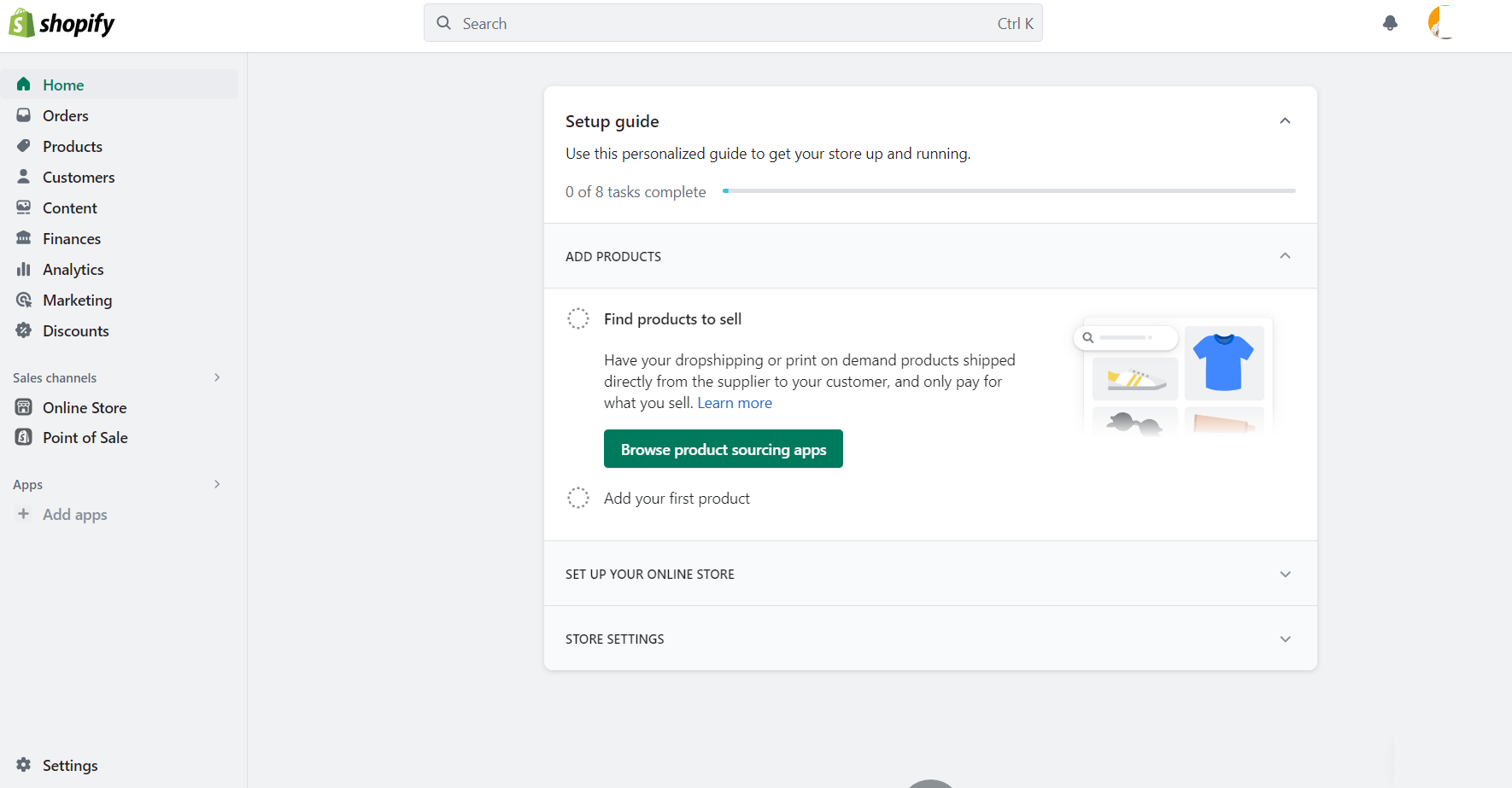Open notifications bell
The width and height of the screenshot is (1512, 788).
(1390, 23)
